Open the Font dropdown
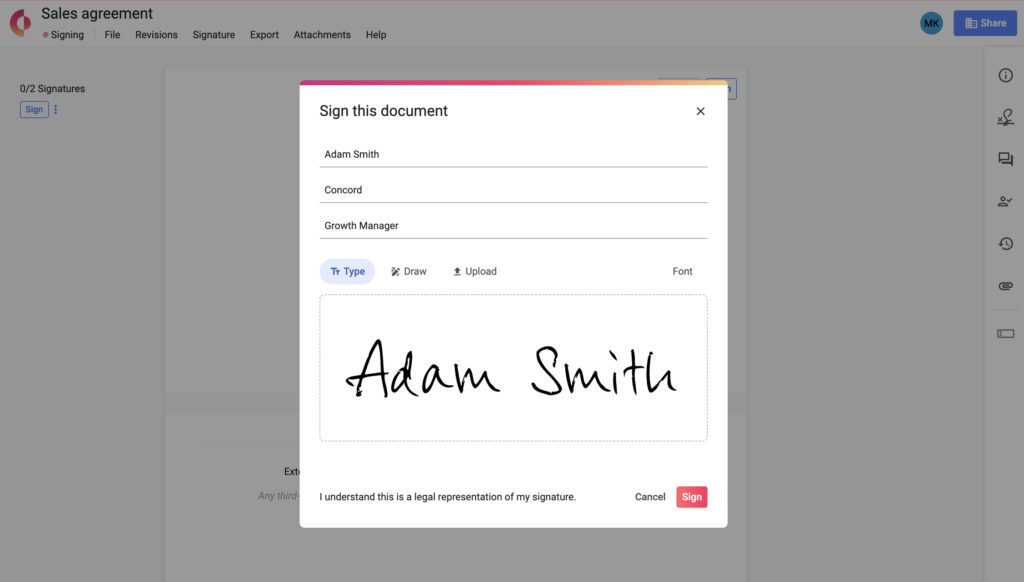 (x=683, y=271)
